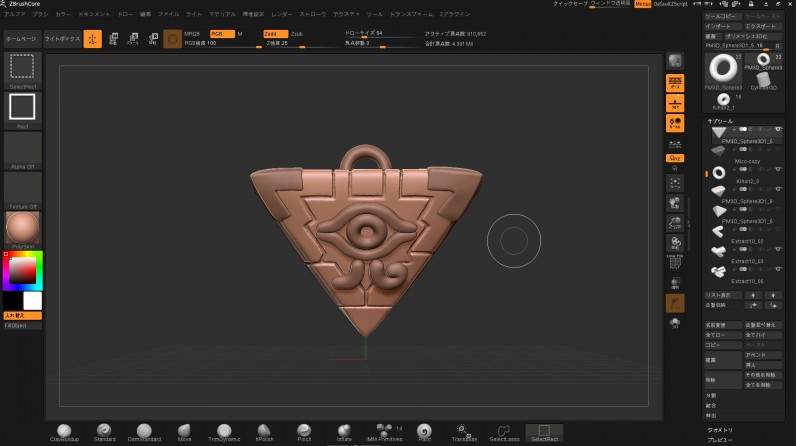Open the PolySkin material sphere
This screenshot has width=797, height=446.
22,229
